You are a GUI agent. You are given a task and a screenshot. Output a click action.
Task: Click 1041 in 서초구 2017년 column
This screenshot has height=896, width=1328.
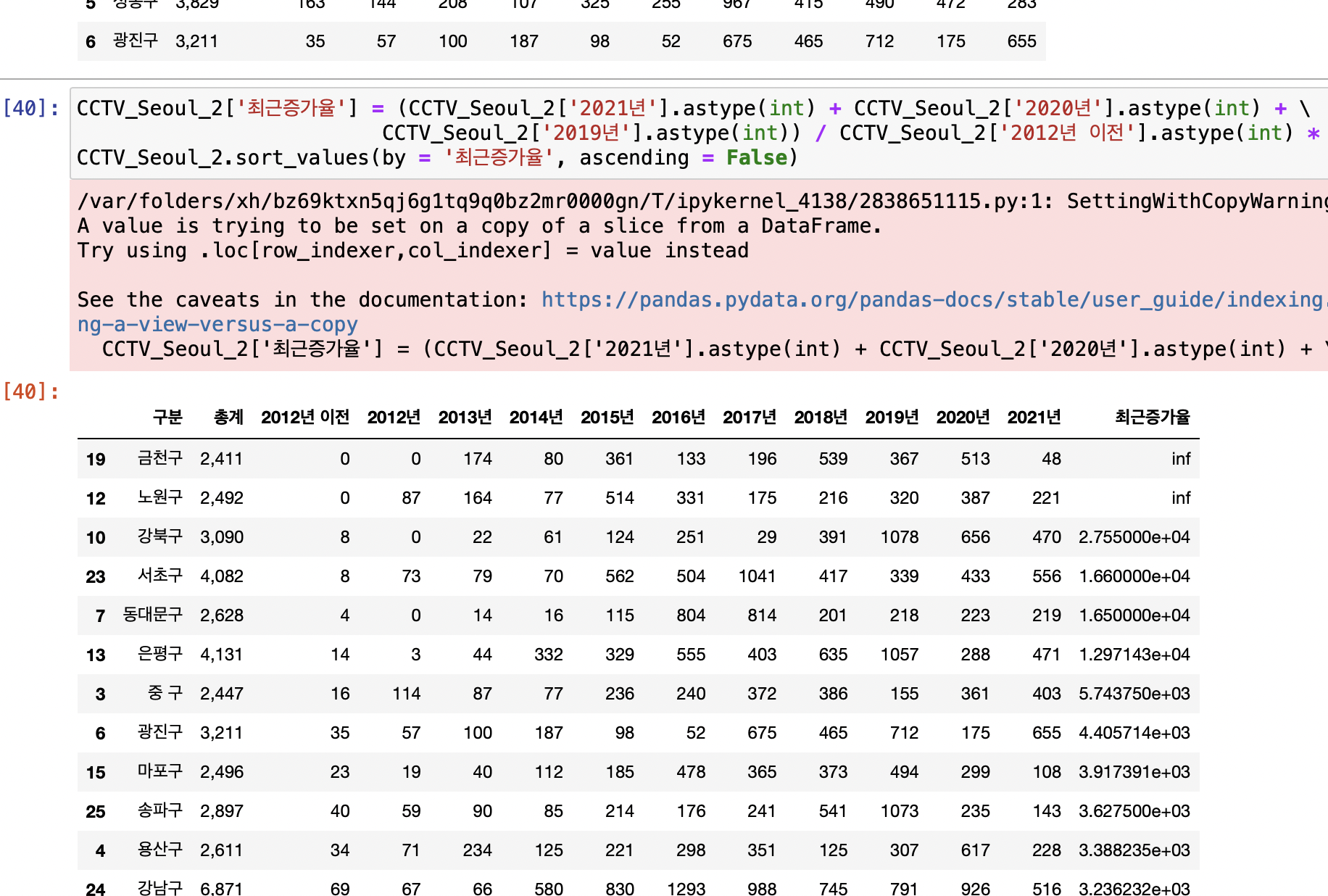point(758,576)
